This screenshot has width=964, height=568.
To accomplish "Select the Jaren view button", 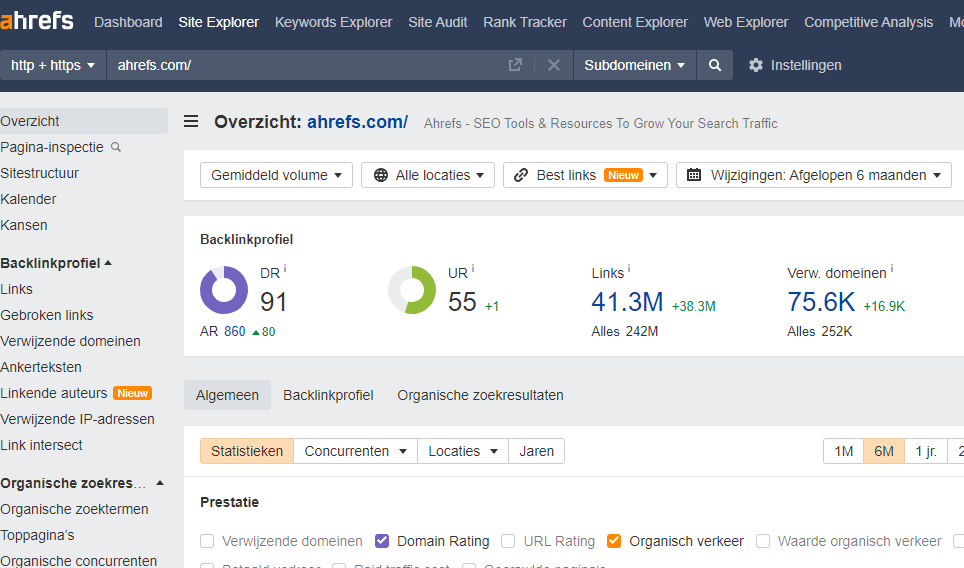I will pyautogui.click(x=537, y=451).
